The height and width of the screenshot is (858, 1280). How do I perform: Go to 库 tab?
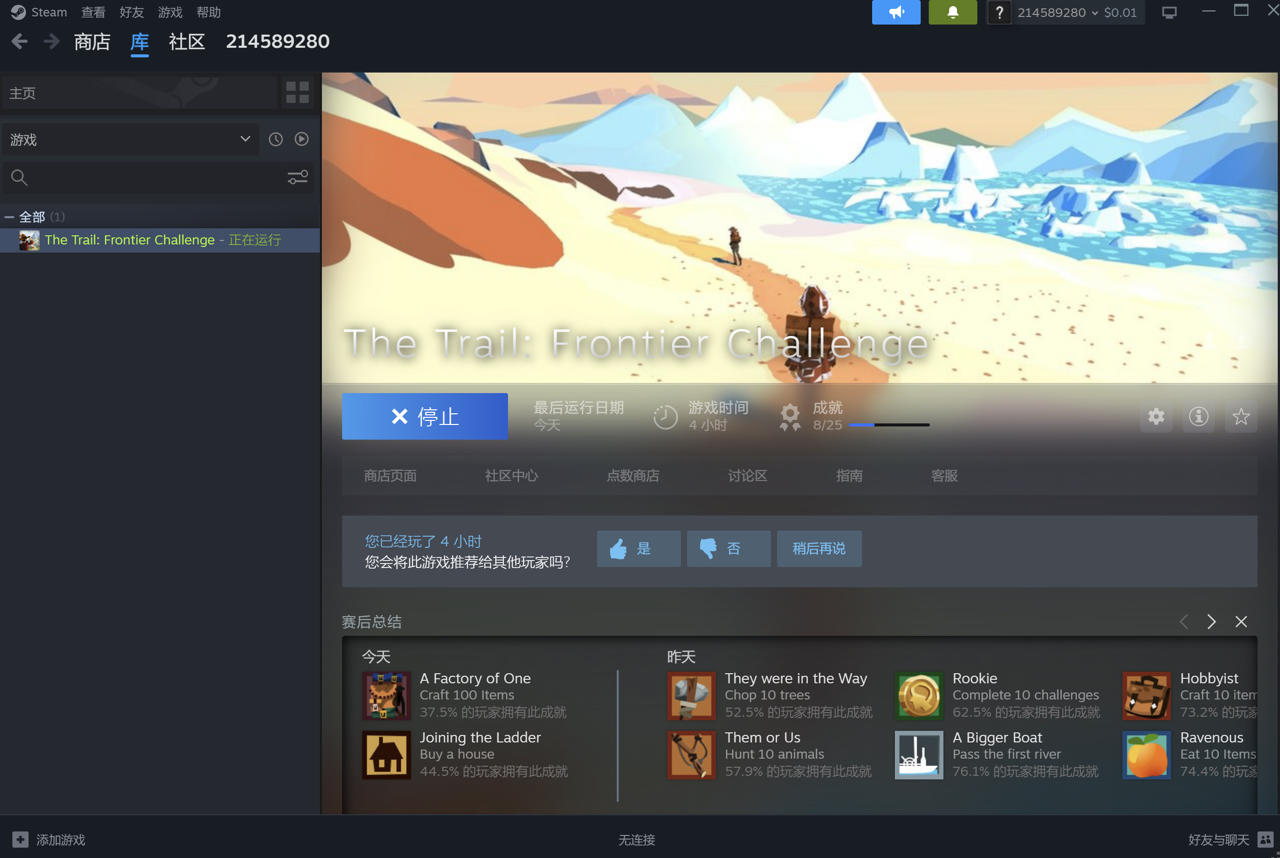point(139,42)
